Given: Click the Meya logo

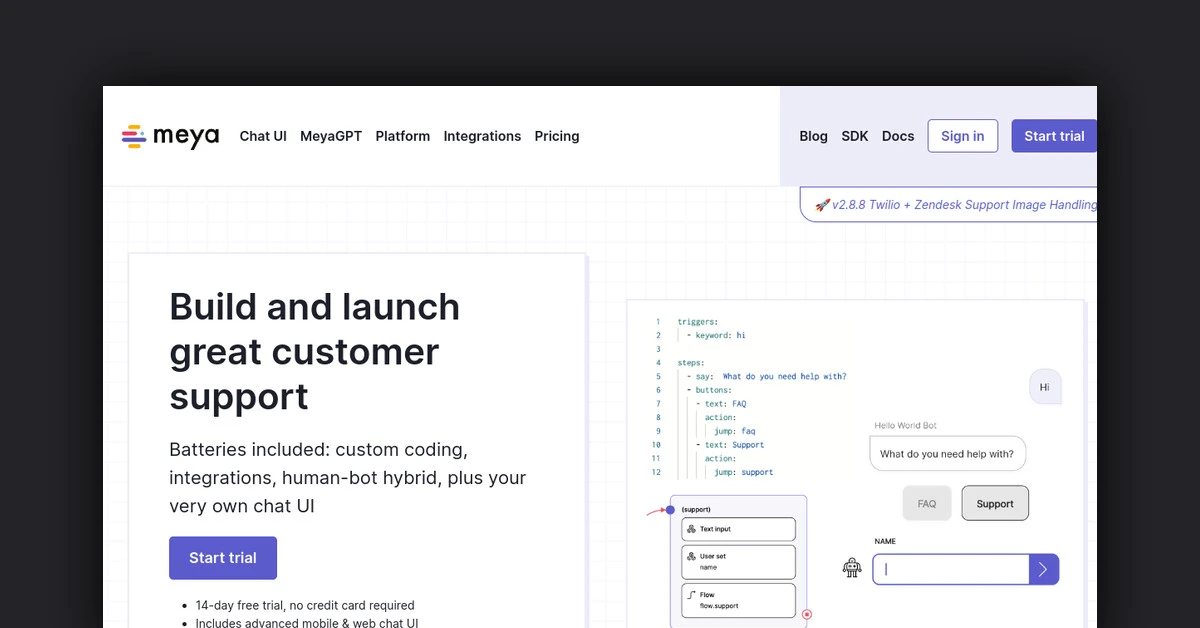Looking at the screenshot, I should 170,136.
